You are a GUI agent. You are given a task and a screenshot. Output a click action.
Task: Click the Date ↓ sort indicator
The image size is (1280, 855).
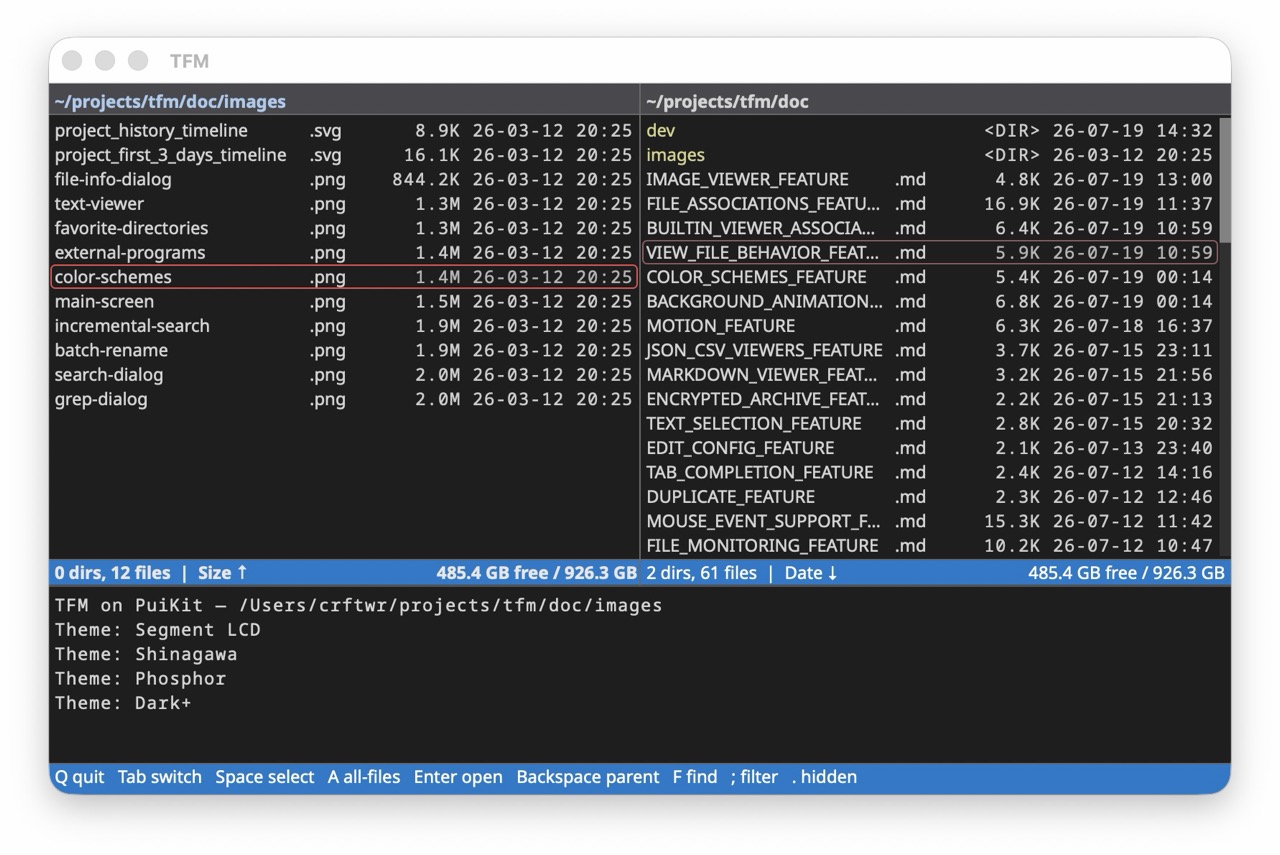tap(811, 573)
